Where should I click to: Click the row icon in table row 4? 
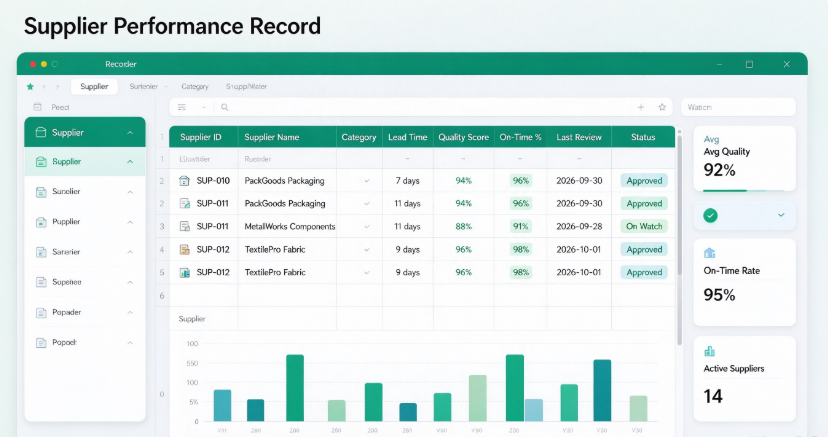point(184,250)
